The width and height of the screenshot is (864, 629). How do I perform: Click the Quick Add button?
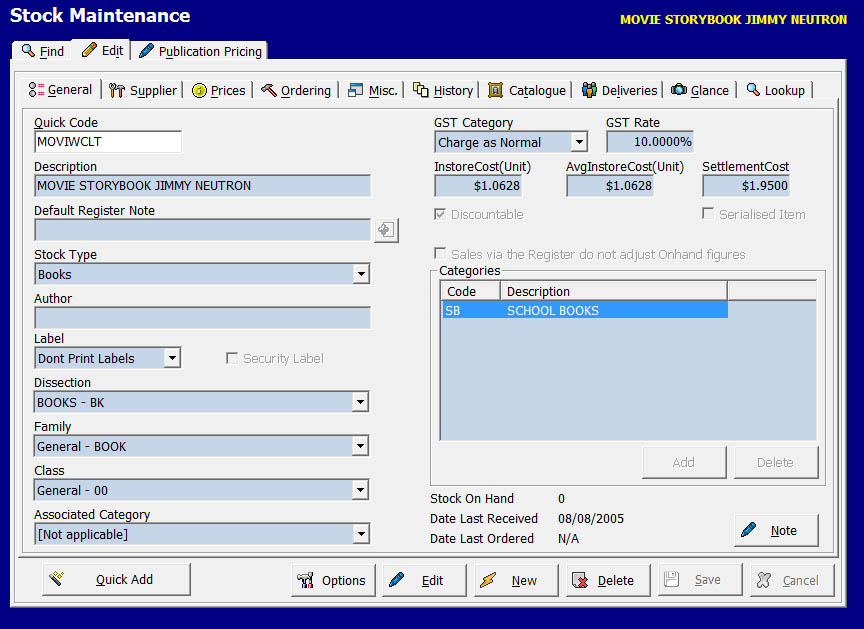[x=116, y=579]
